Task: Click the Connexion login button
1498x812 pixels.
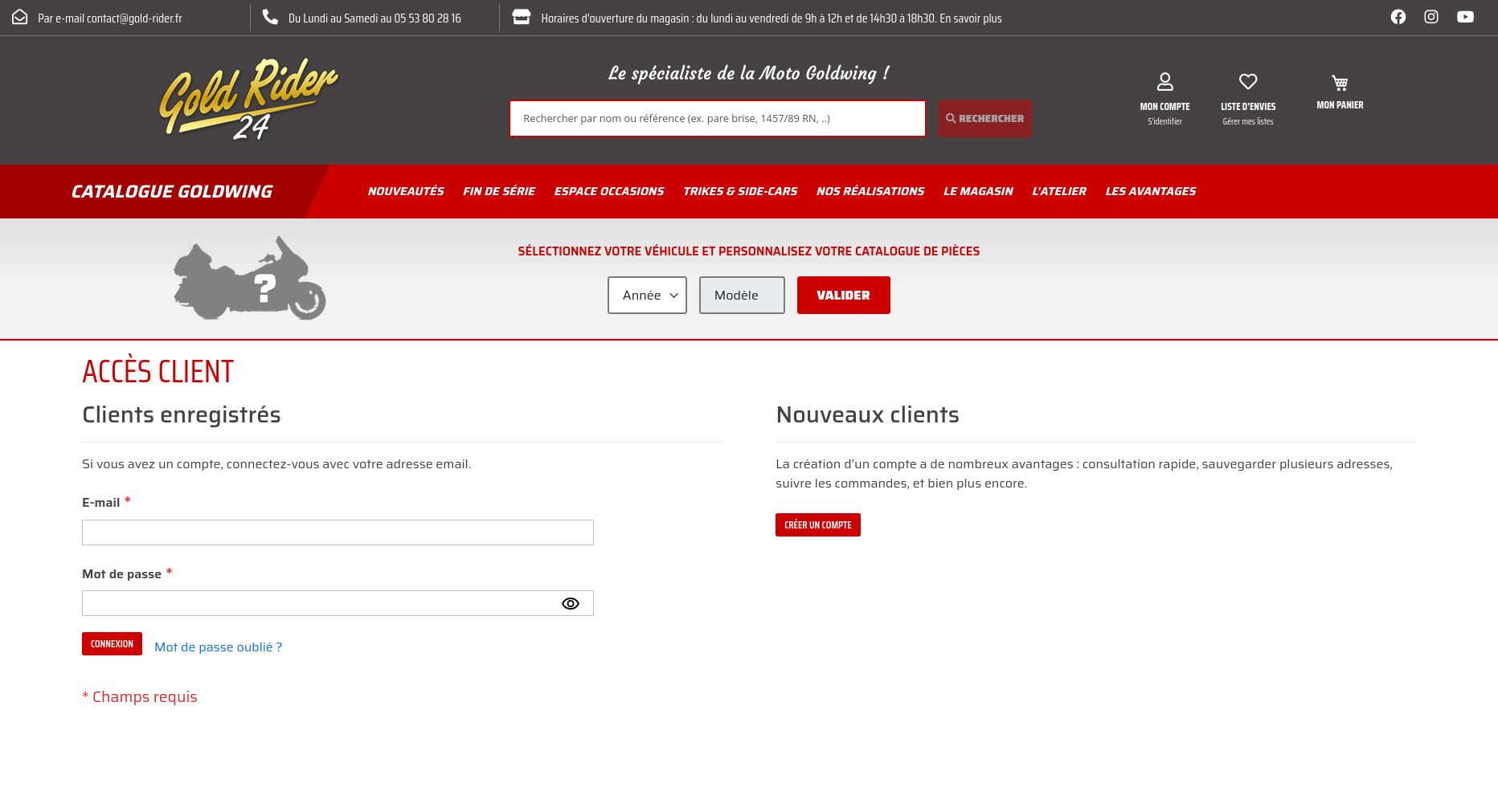Action: point(112,644)
